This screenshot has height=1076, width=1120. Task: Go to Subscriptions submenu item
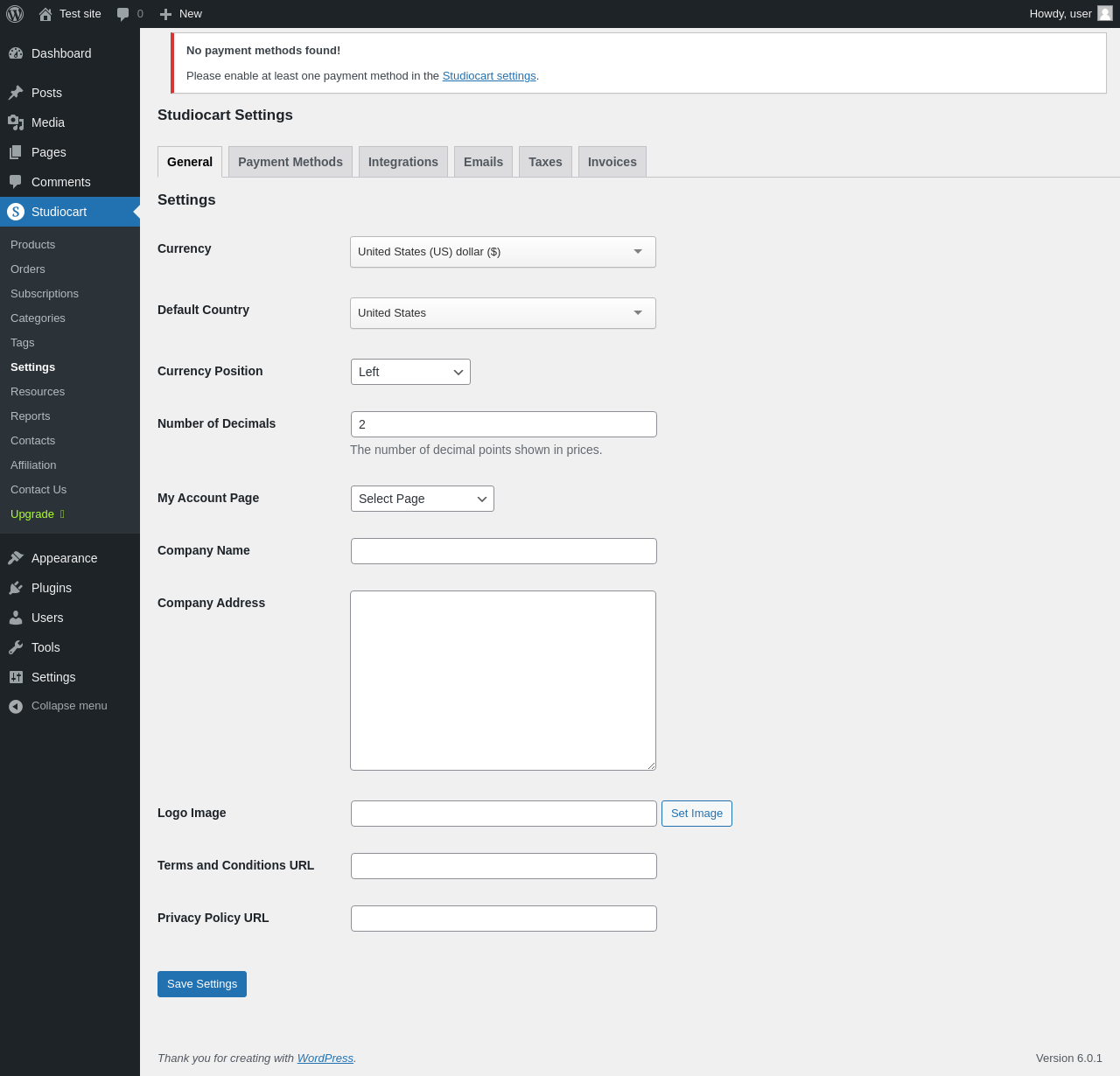[70, 294]
